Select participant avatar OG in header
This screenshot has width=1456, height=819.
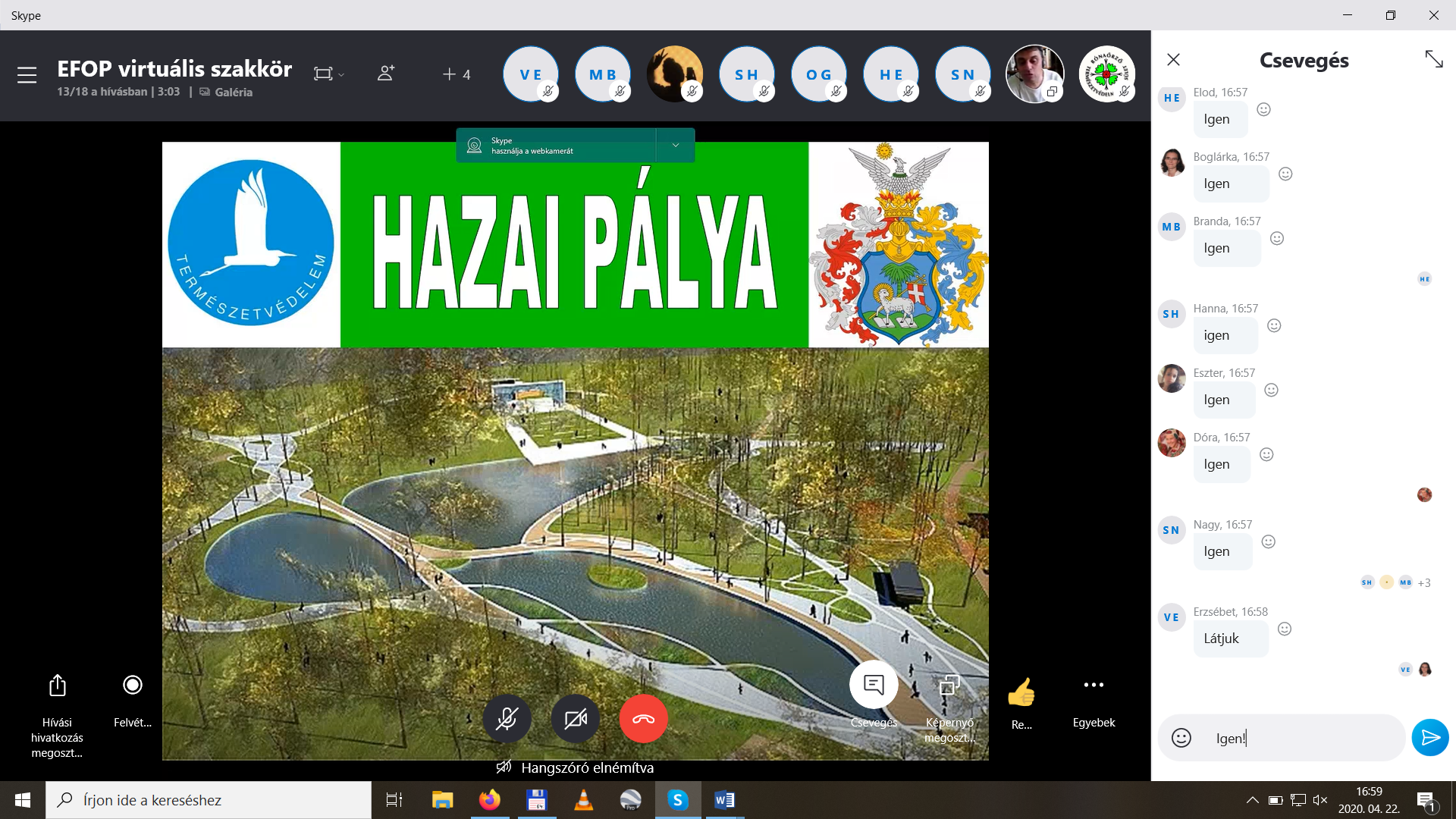pos(819,74)
